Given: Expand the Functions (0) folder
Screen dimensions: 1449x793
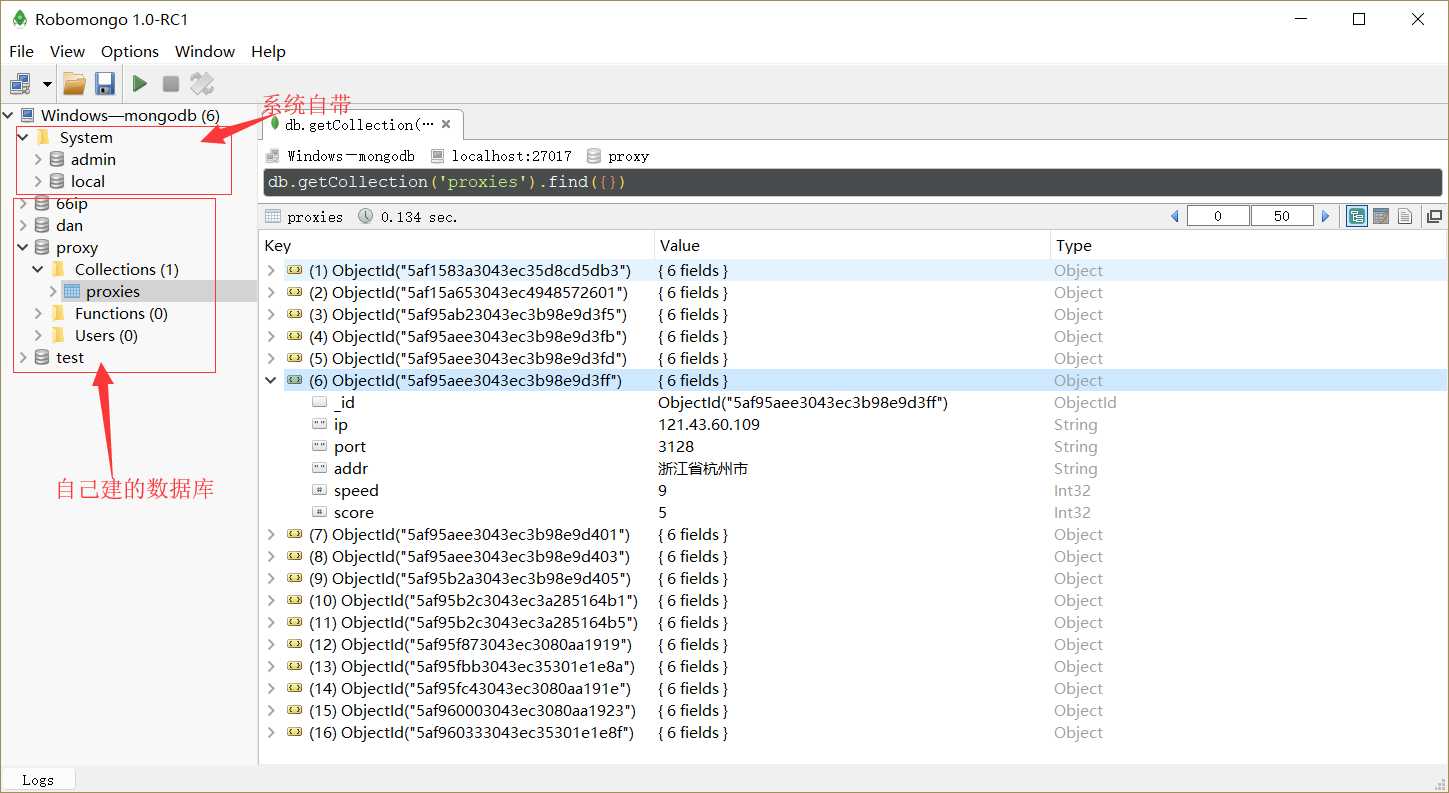Looking at the screenshot, I should (38, 314).
